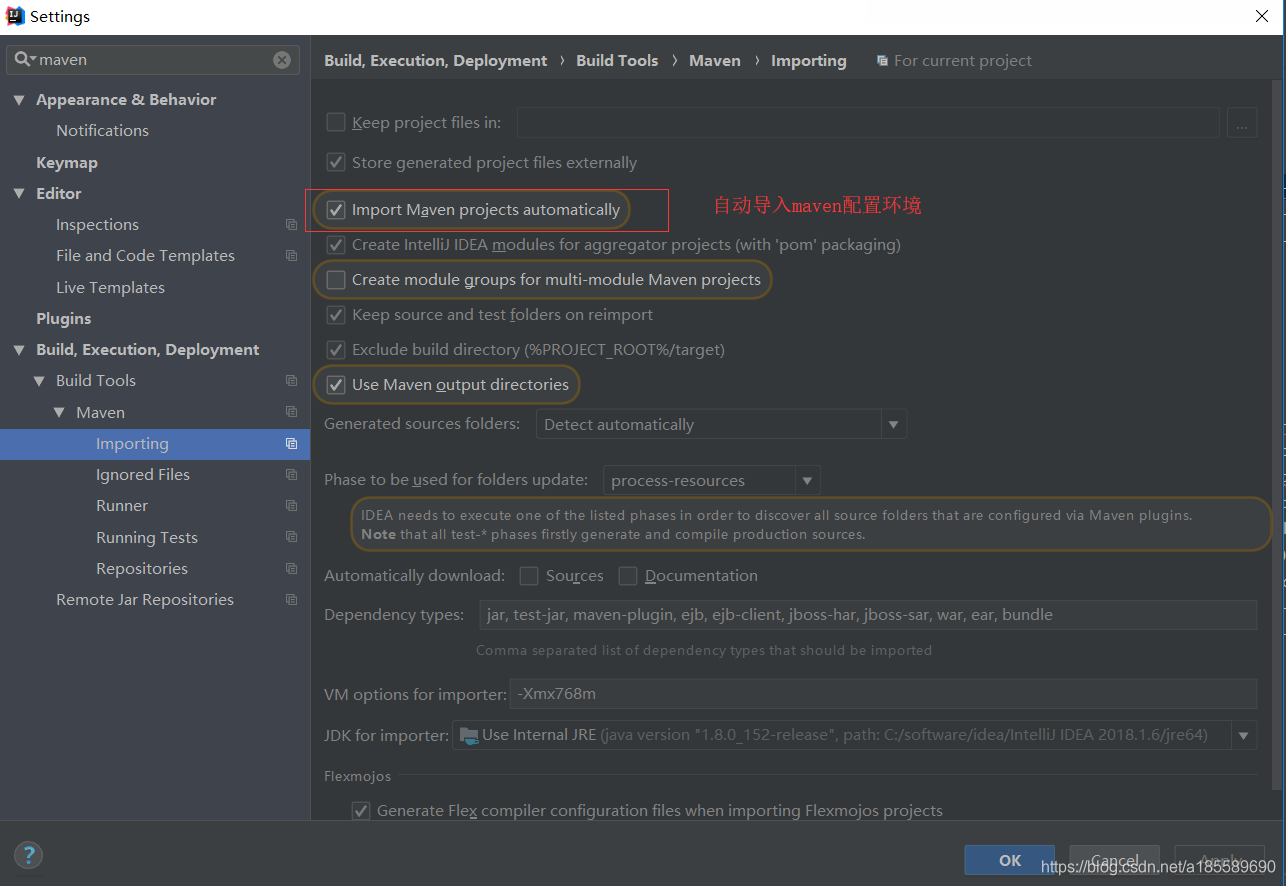Click the maven search field

[153, 60]
